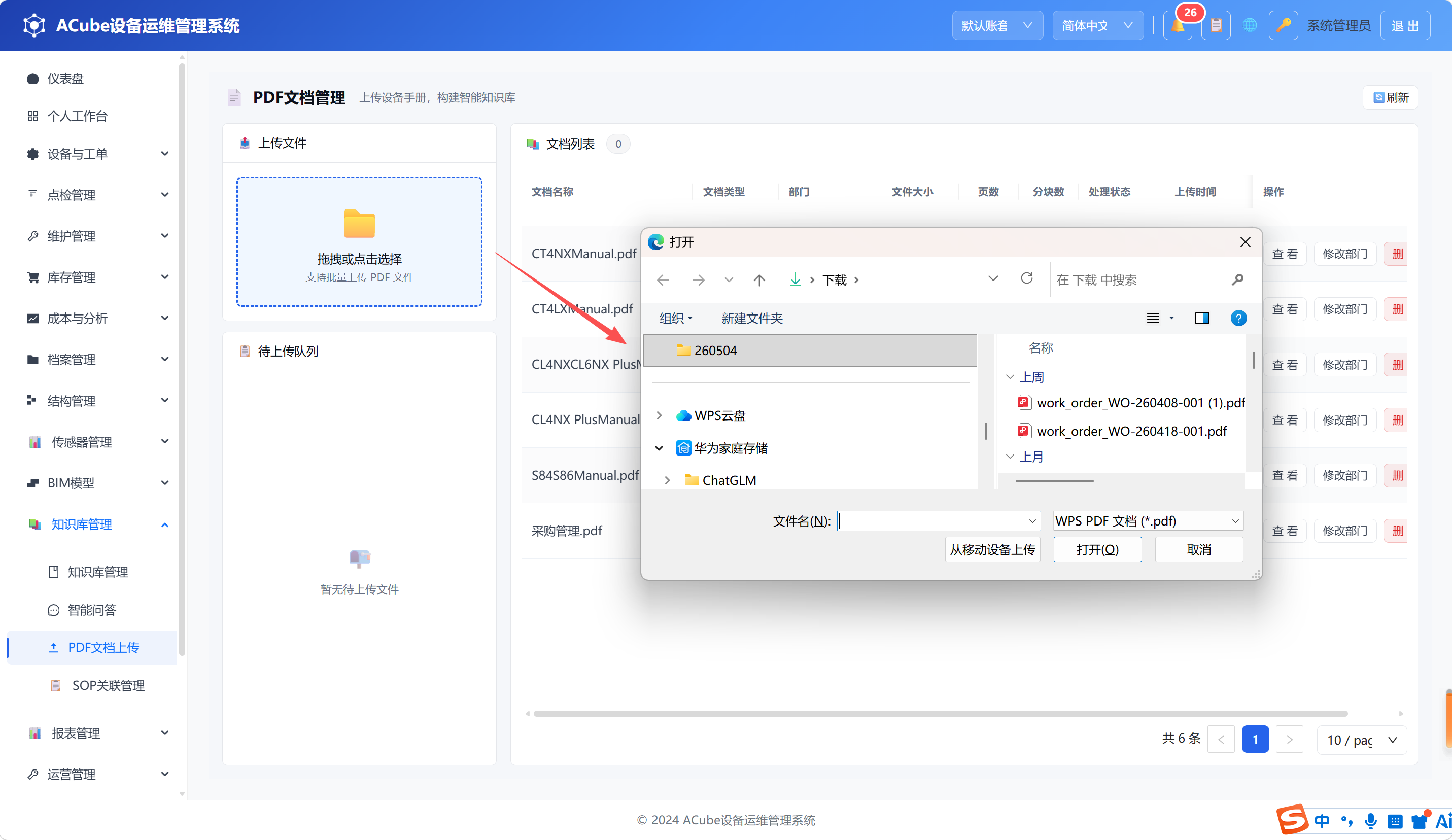Screen dimensions: 1452x840
Task: Open the 10 / page size dropdown
Action: (1362, 740)
